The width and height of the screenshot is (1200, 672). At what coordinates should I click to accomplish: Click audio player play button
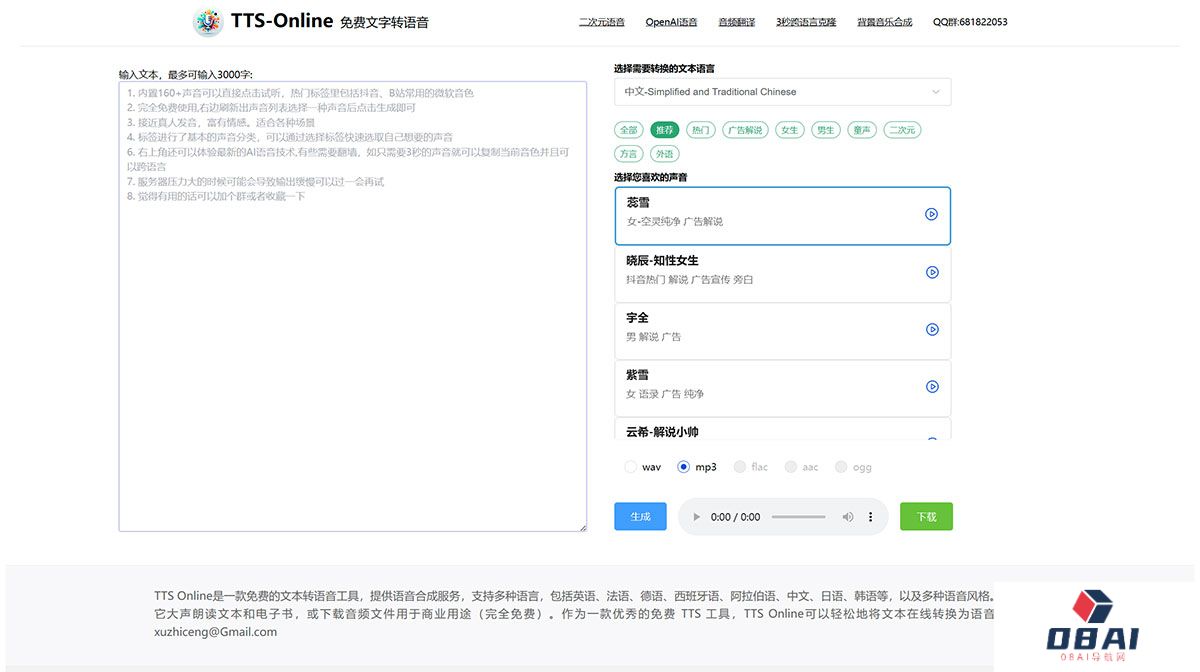coord(696,517)
